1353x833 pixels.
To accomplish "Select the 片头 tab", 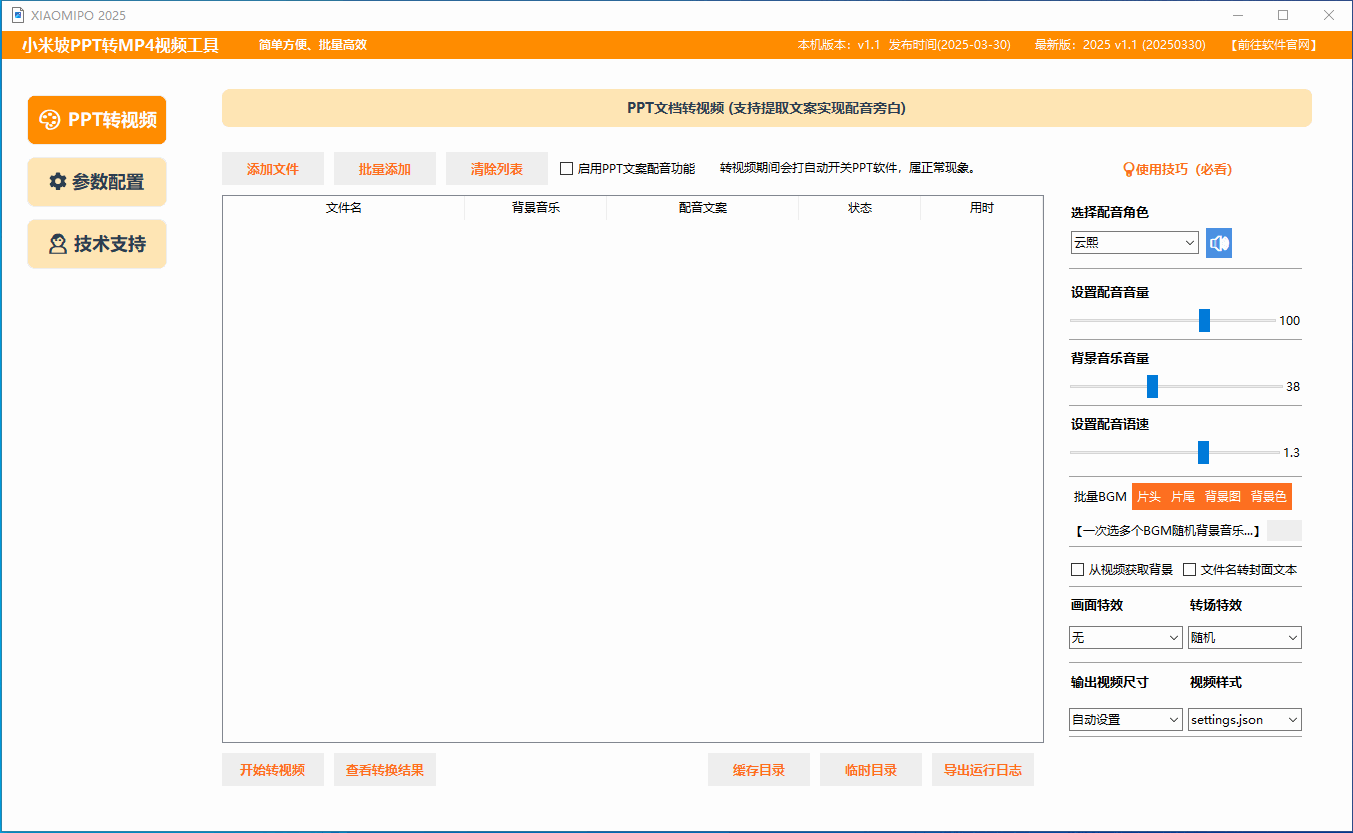I will pyautogui.click(x=1149, y=496).
